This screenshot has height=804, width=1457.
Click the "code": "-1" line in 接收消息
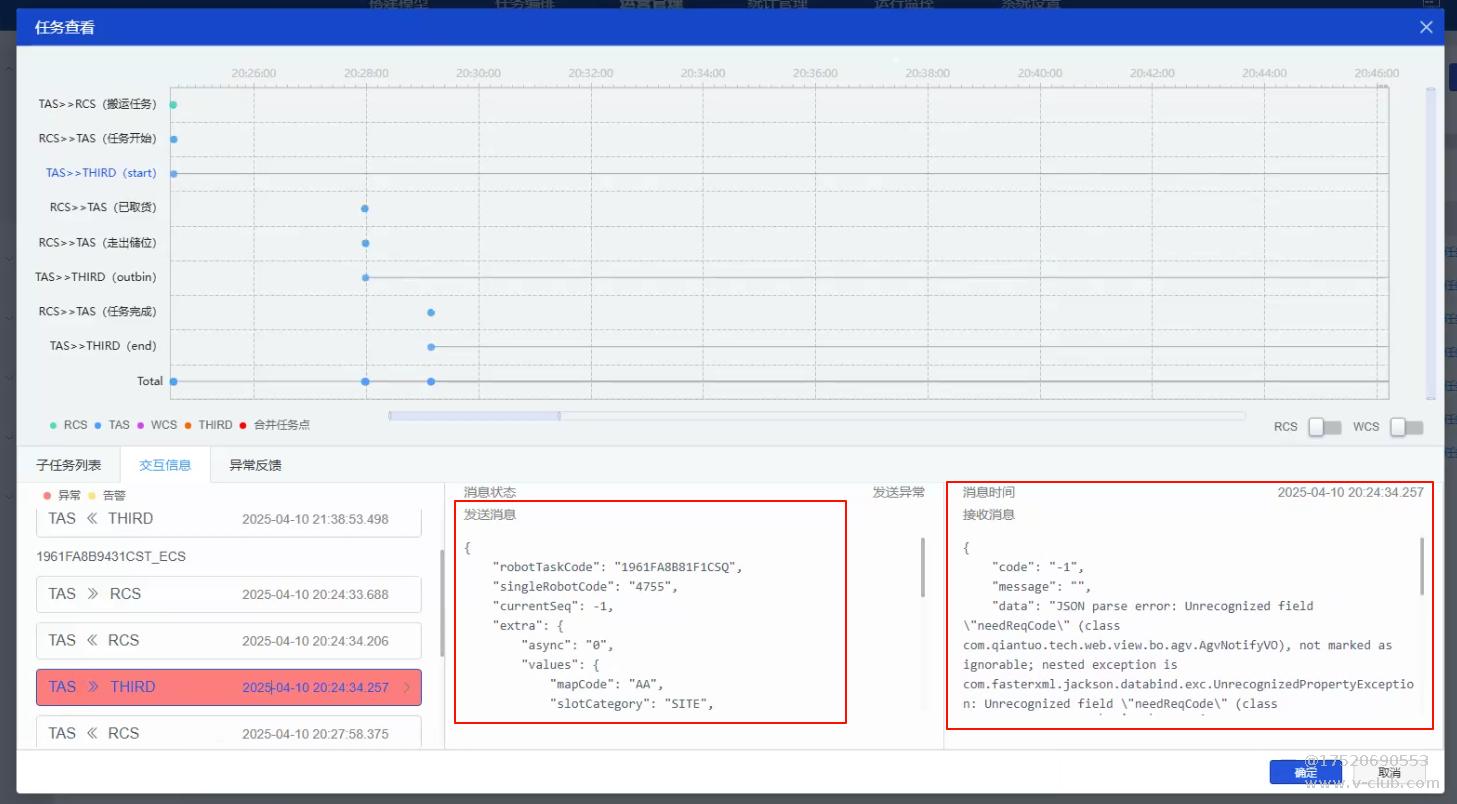pyautogui.click(x=1038, y=567)
